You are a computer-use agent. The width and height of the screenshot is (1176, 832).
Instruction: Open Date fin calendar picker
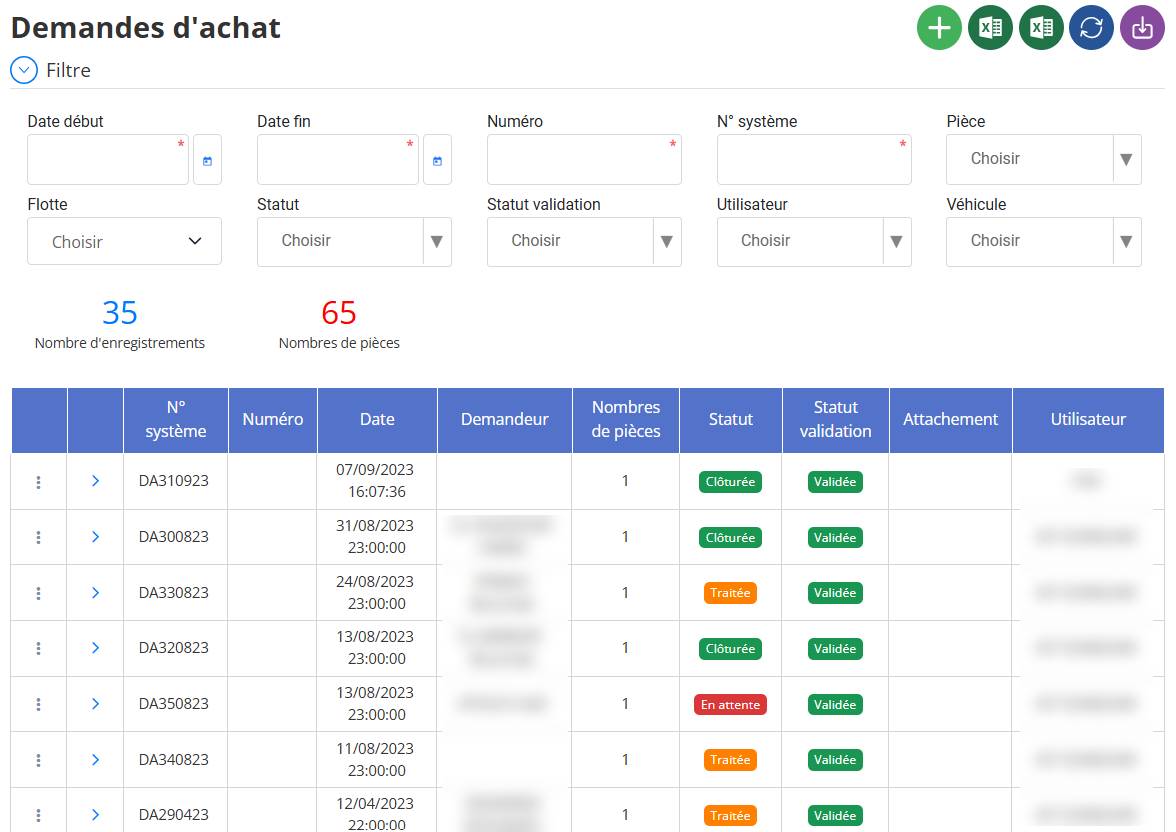(x=437, y=160)
